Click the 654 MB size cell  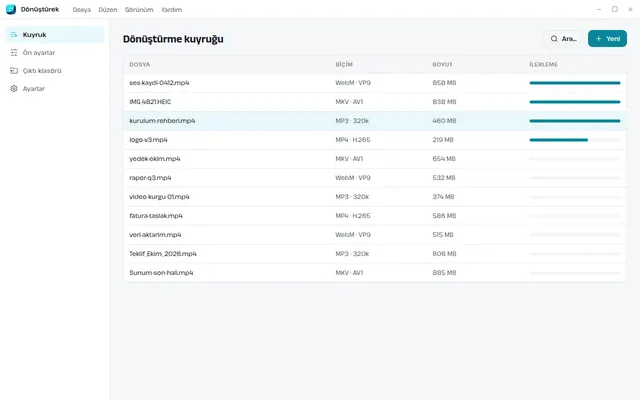click(x=444, y=159)
